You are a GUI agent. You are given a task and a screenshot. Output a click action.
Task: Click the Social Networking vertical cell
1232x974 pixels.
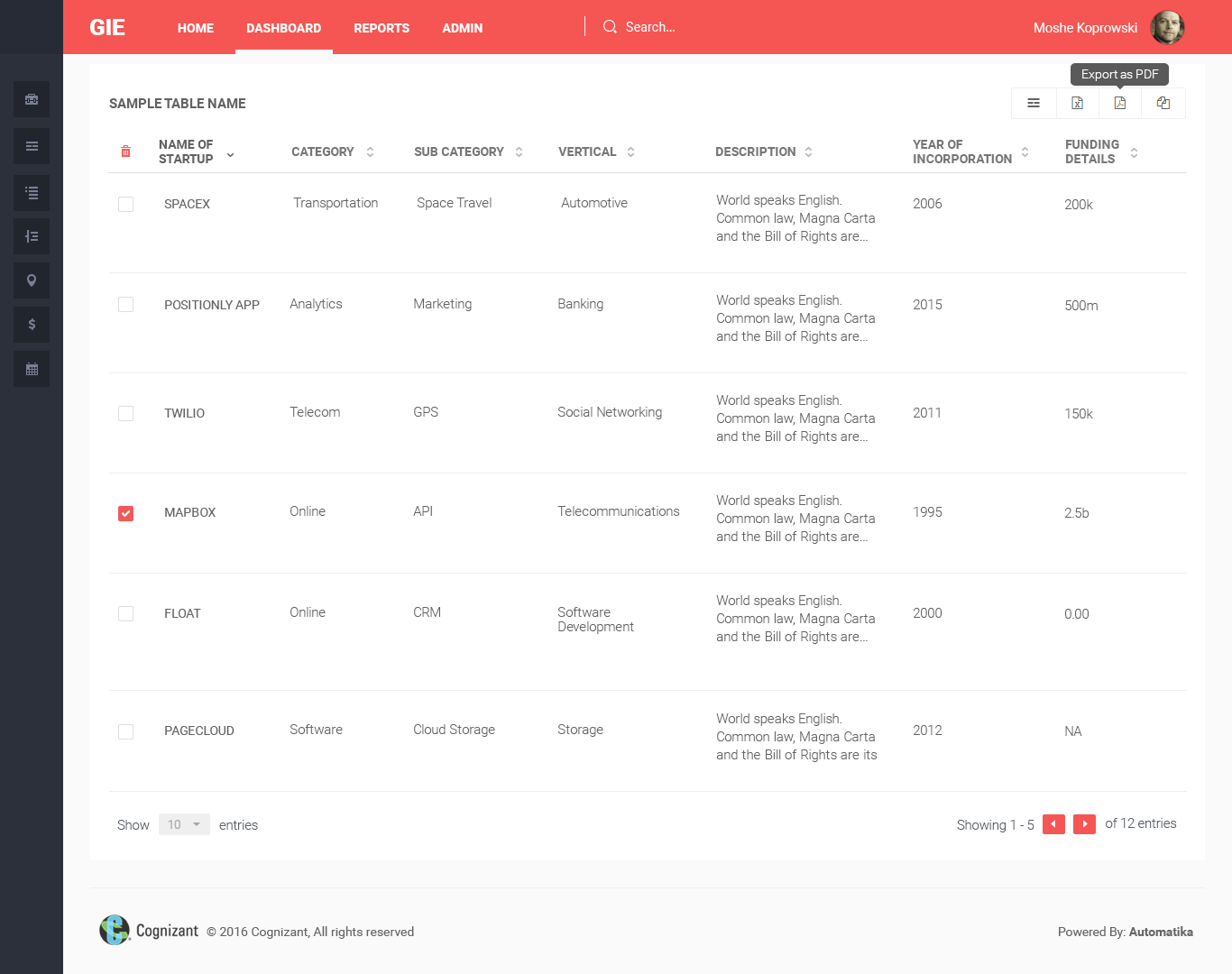[610, 412]
